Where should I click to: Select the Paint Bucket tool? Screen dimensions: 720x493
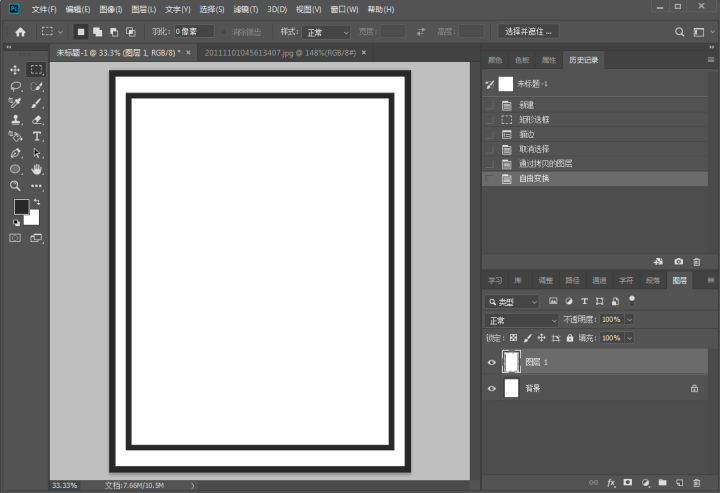(x=15, y=136)
